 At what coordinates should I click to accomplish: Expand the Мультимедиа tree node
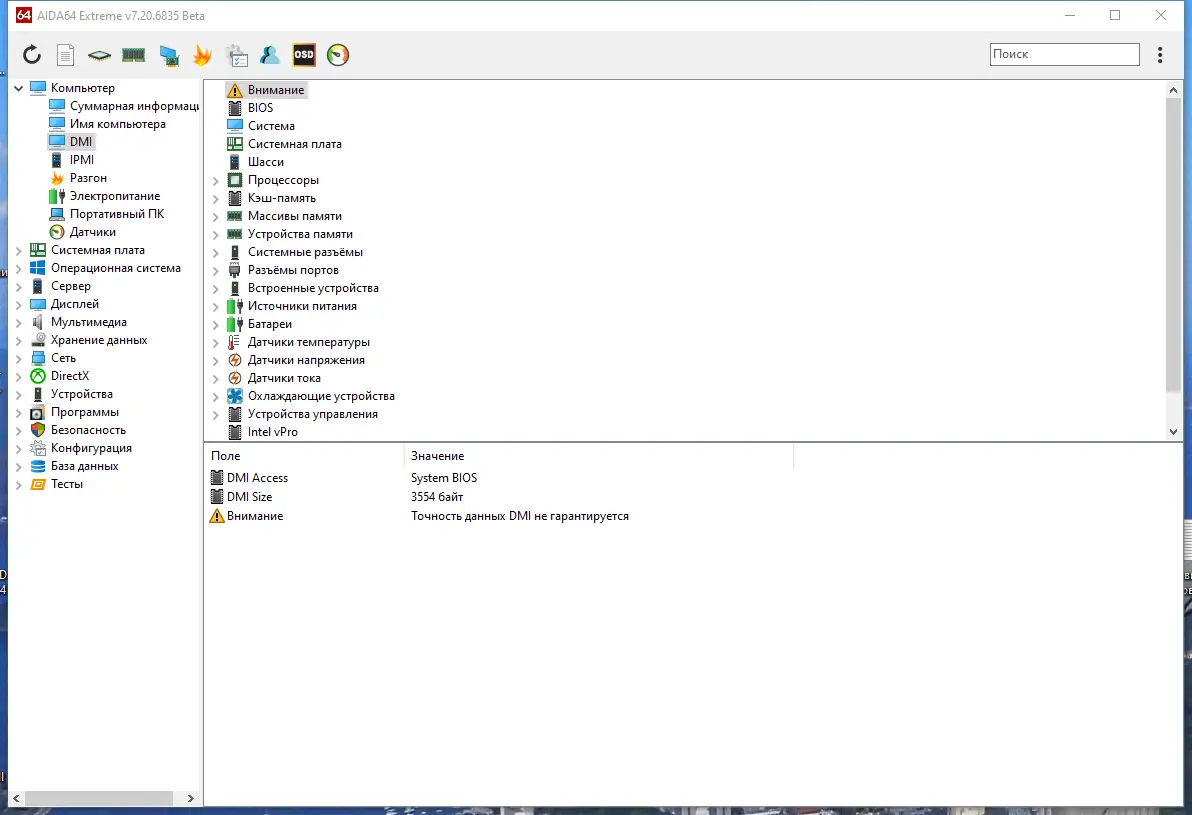tap(19, 322)
